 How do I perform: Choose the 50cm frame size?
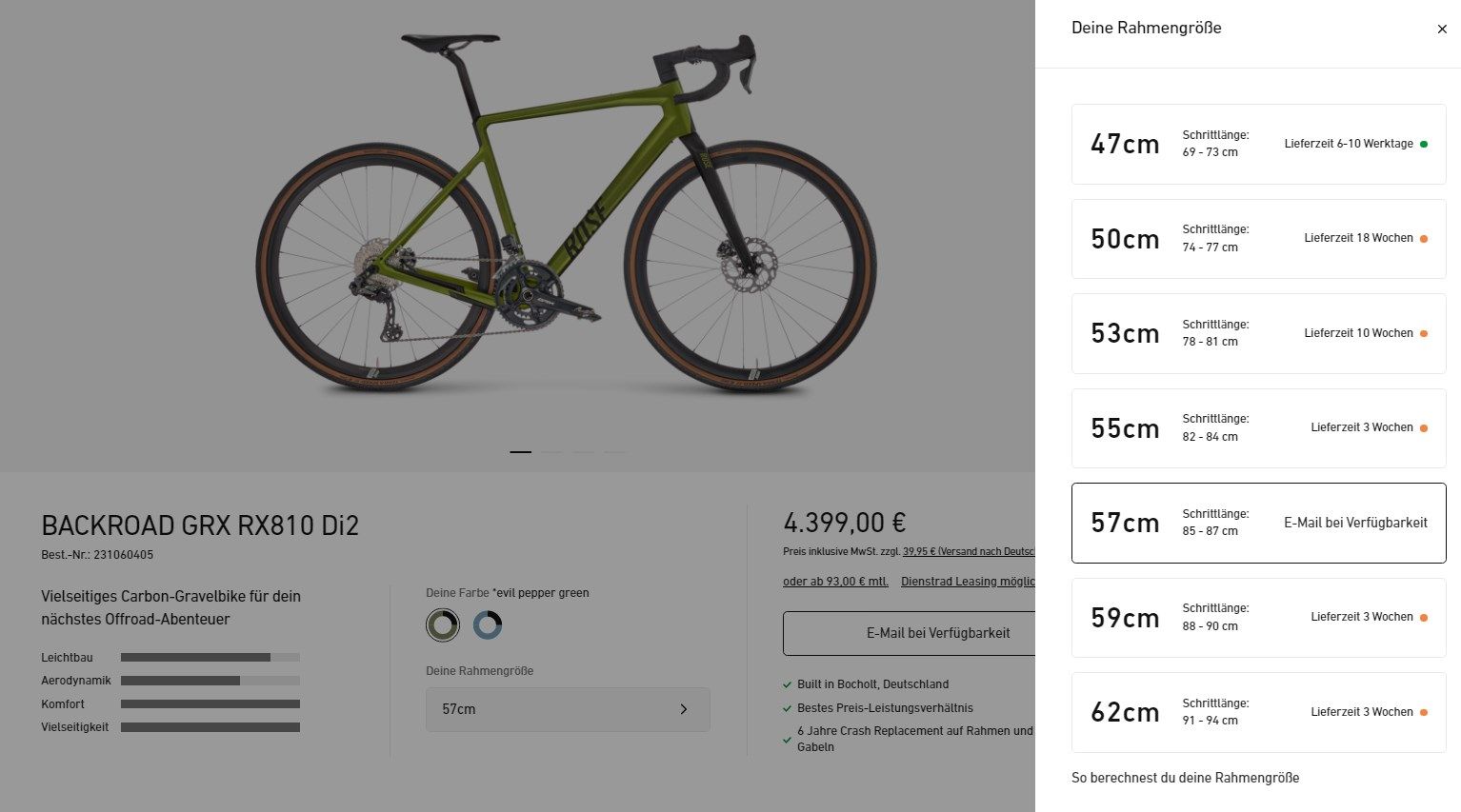click(x=1258, y=239)
